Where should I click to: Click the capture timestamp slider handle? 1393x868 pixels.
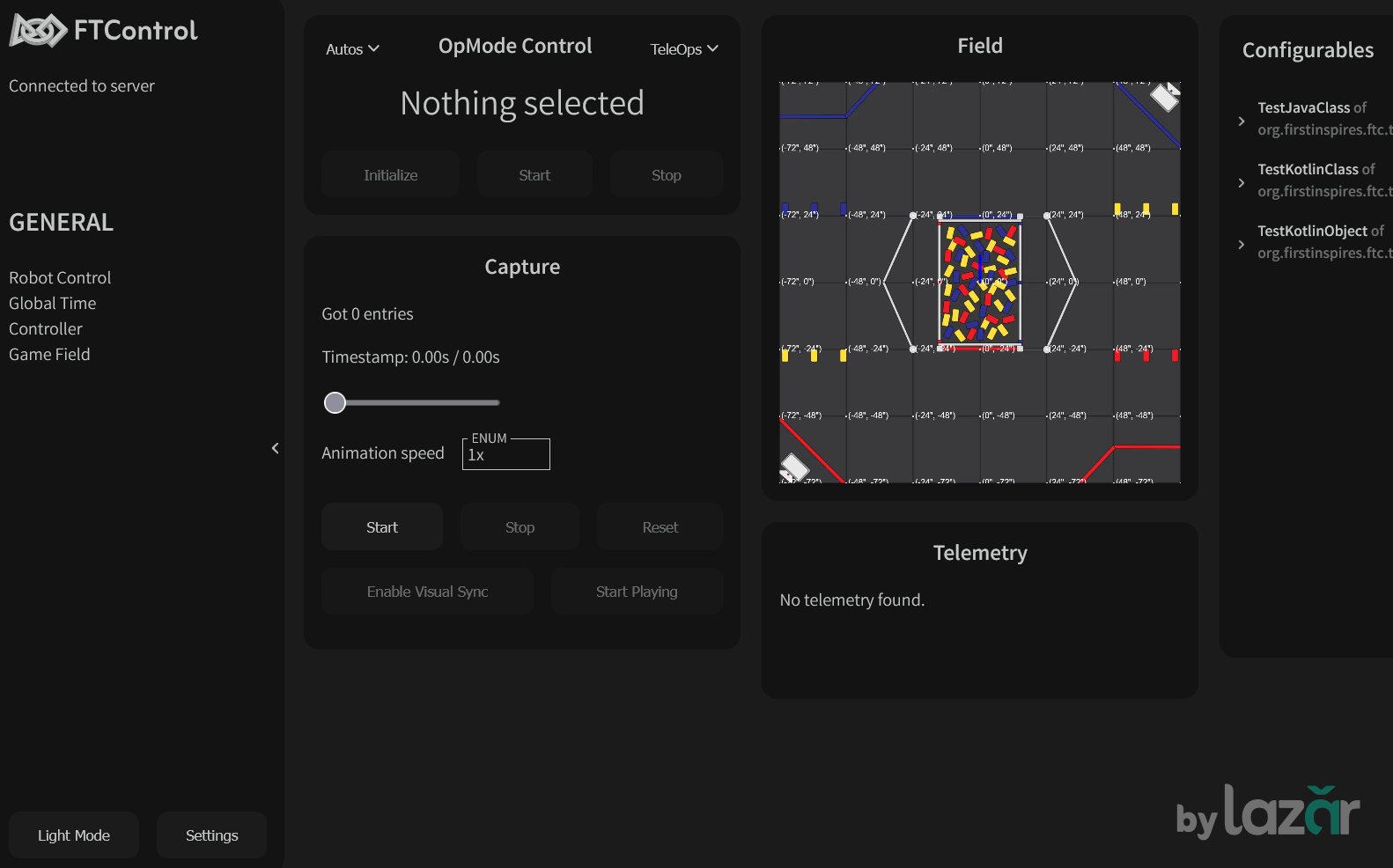click(335, 403)
